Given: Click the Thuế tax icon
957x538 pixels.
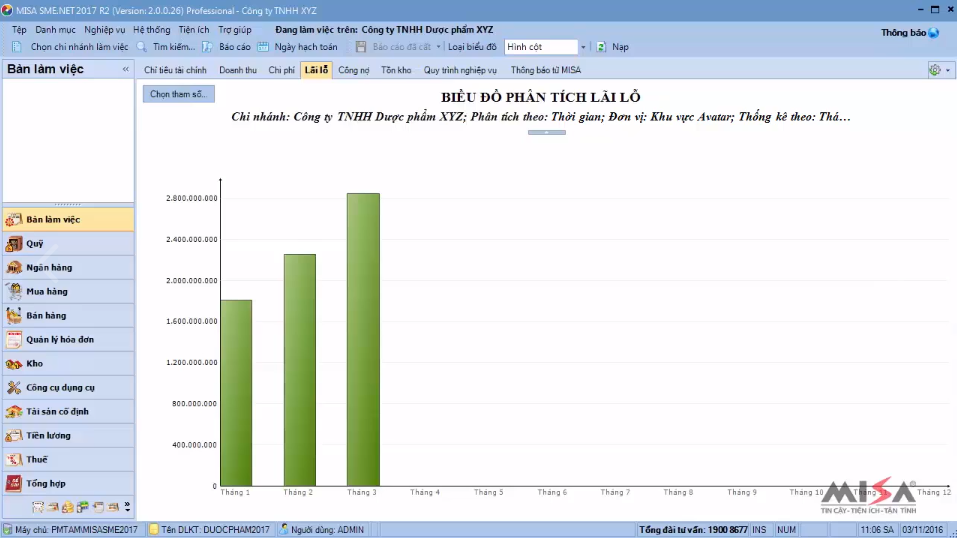Looking at the screenshot, I should 13,459.
